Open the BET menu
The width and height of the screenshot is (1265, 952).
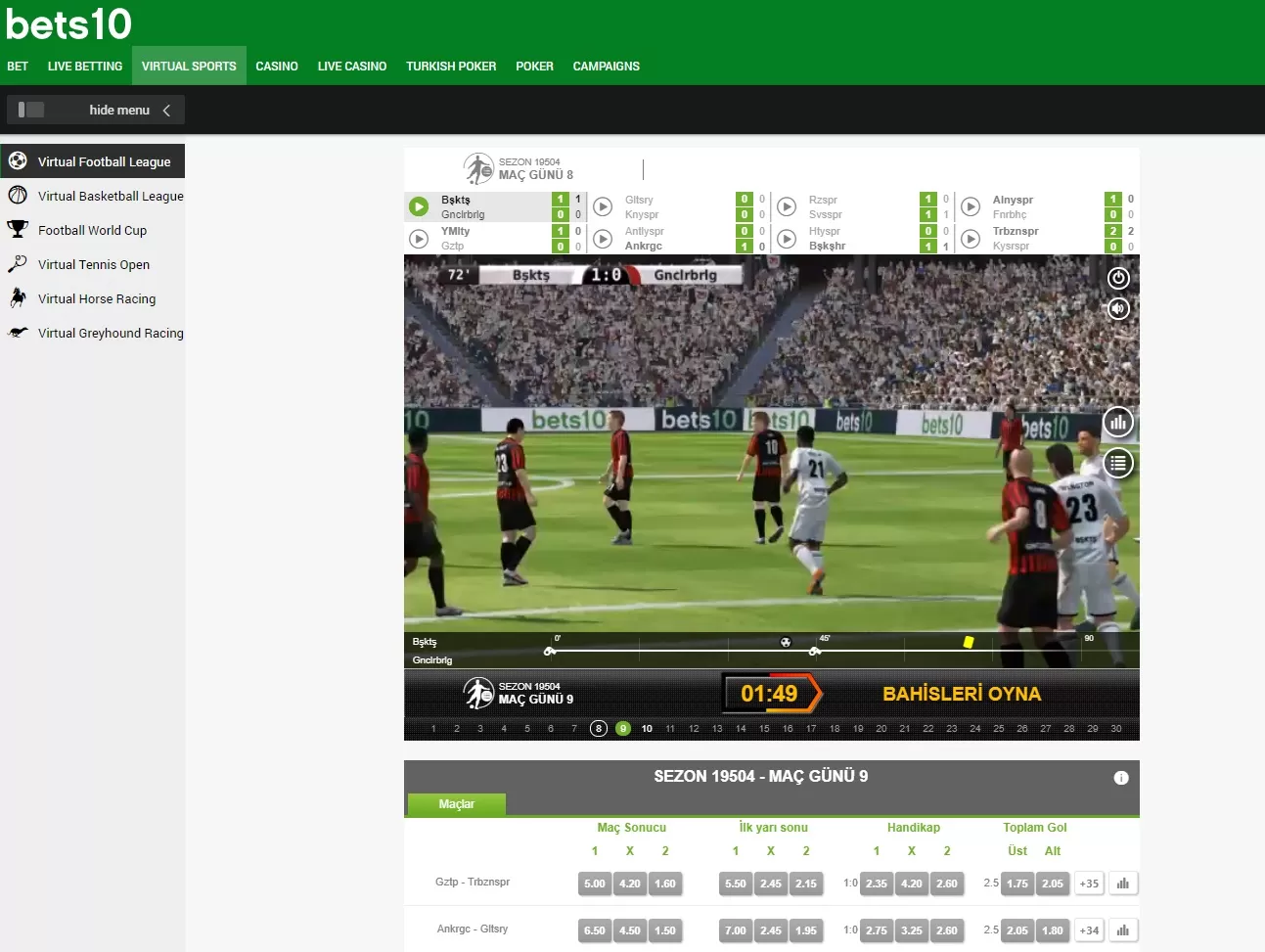(x=18, y=67)
